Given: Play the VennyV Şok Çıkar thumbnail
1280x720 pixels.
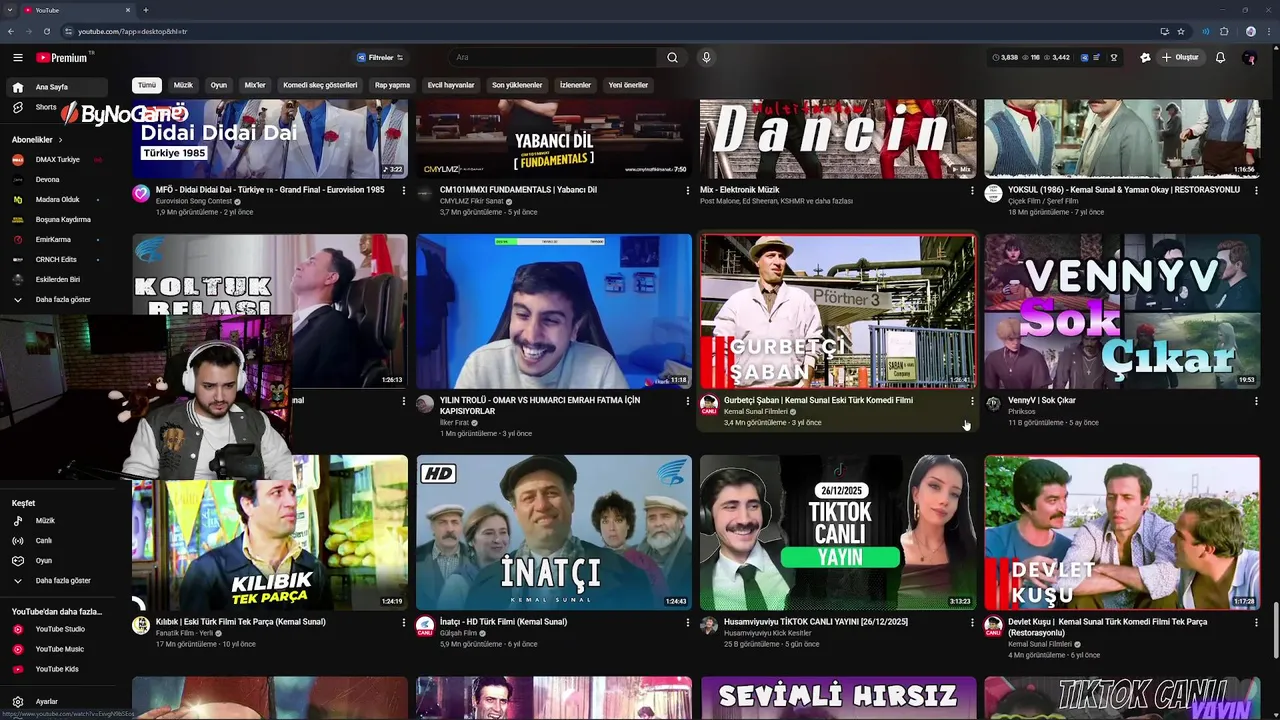Looking at the screenshot, I should point(1122,311).
